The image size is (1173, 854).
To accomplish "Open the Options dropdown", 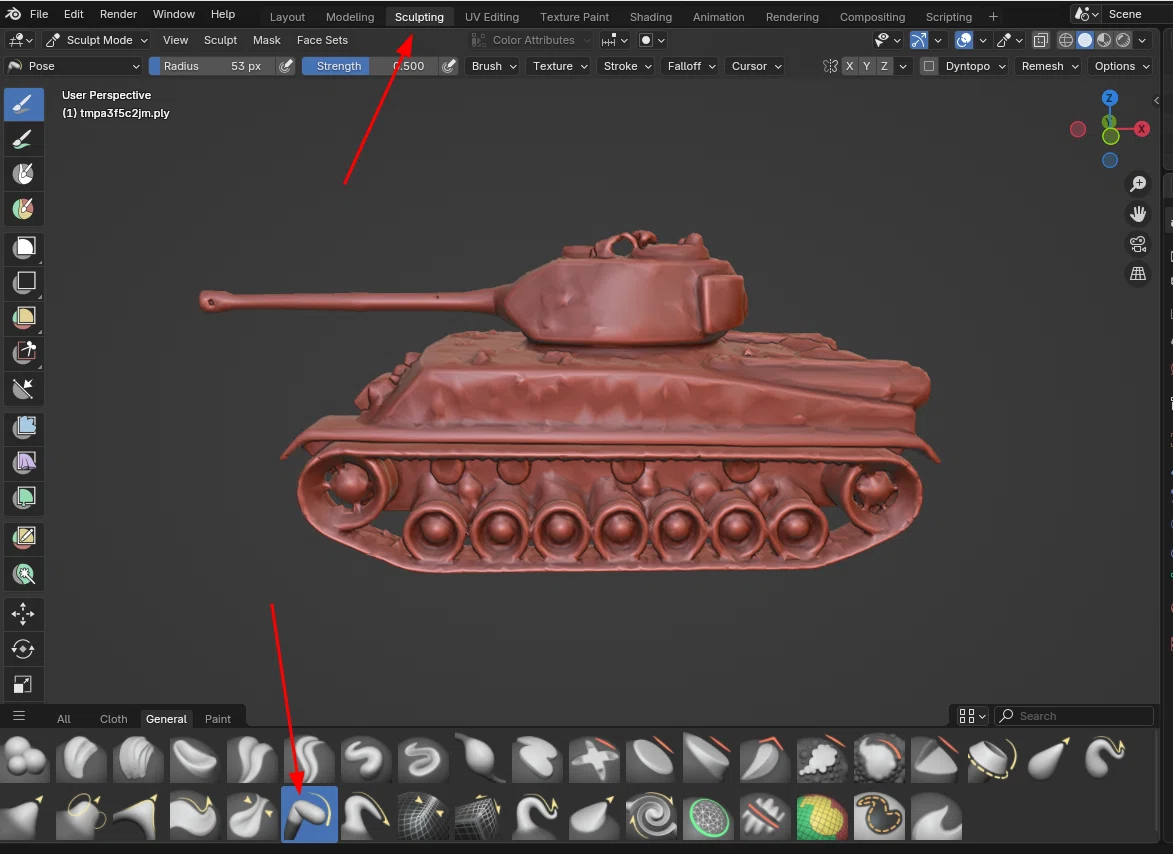I will coord(1121,66).
